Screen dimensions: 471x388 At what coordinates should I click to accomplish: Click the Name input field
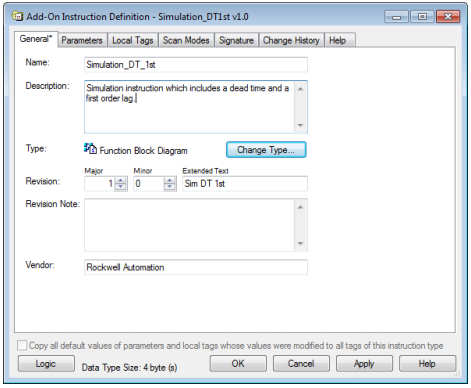(x=196, y=65)
